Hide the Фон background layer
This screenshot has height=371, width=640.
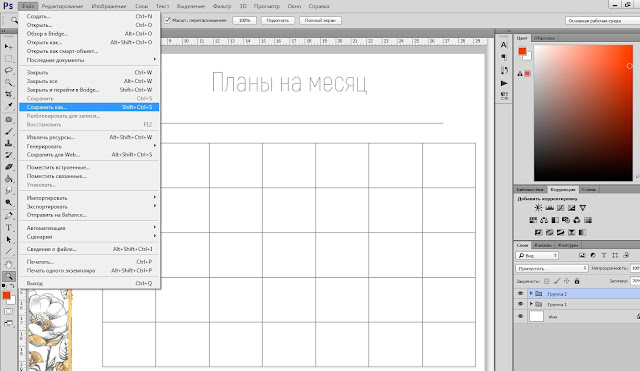tap(520, 316)
